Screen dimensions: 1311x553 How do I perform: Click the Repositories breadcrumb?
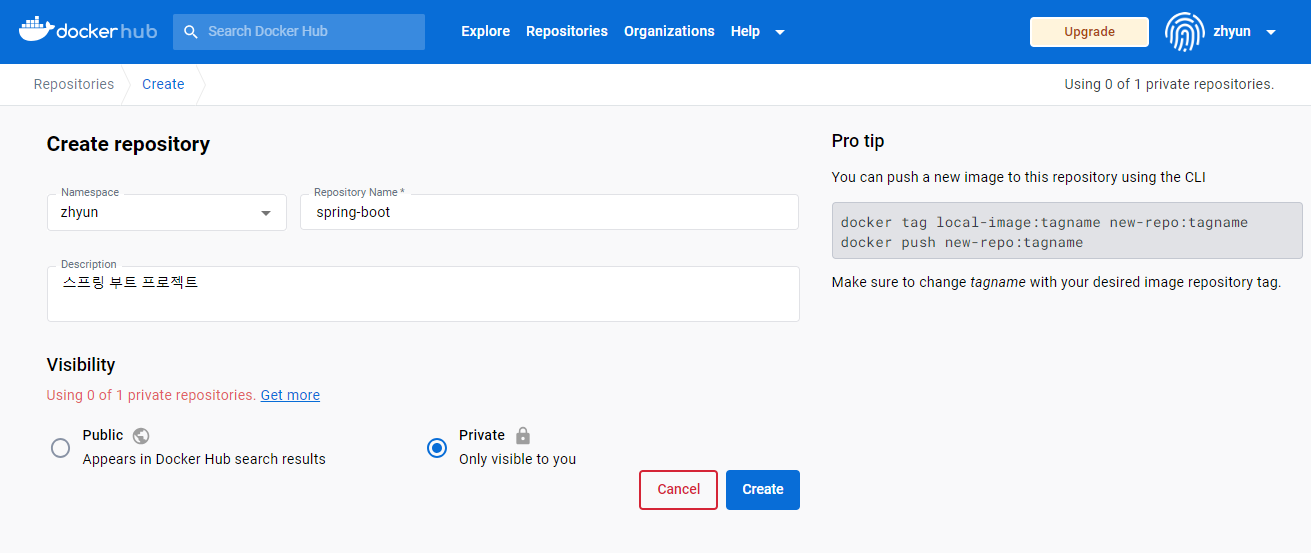(74, 84)
